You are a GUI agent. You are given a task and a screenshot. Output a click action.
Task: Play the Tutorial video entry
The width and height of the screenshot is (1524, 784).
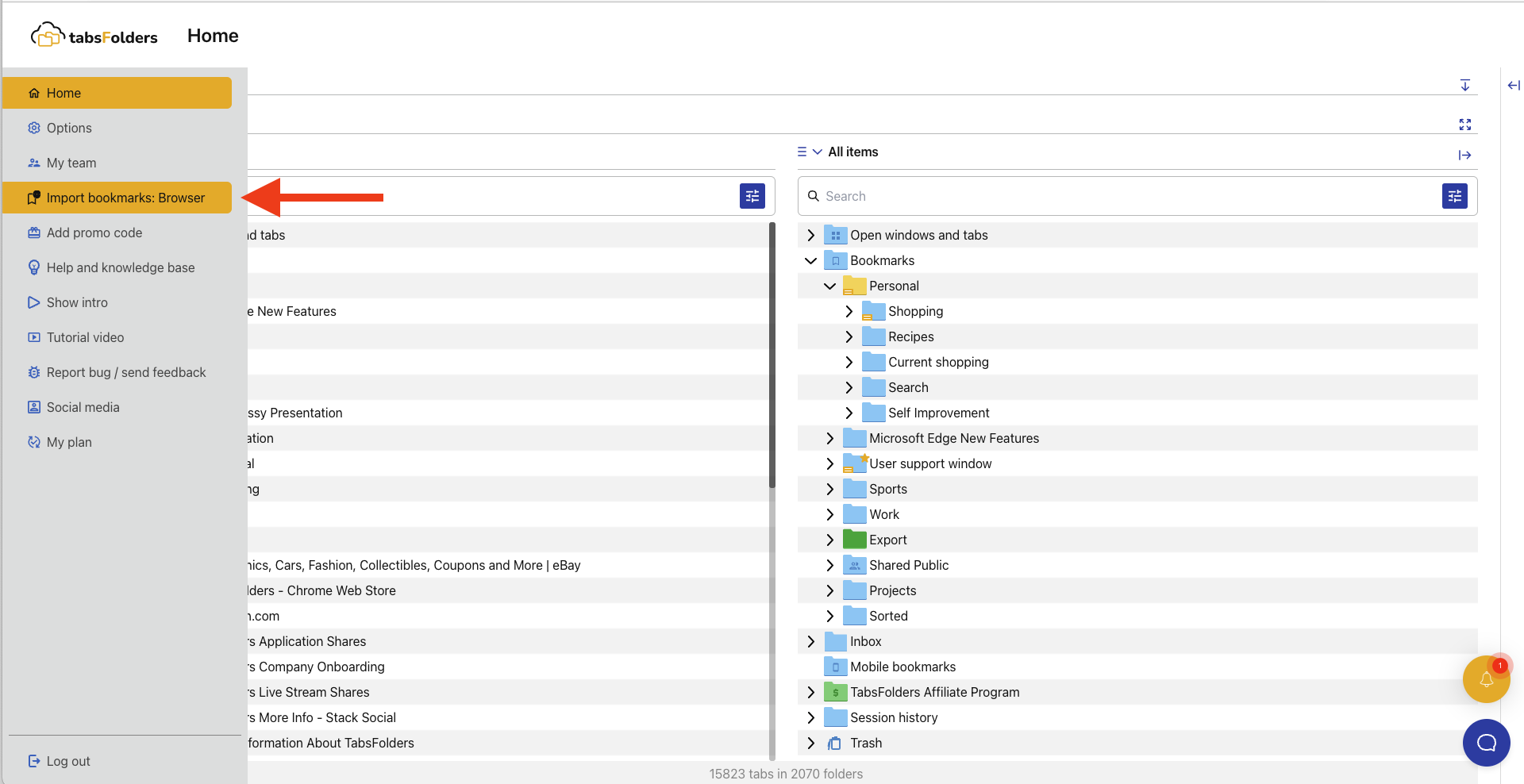[117, 337]
